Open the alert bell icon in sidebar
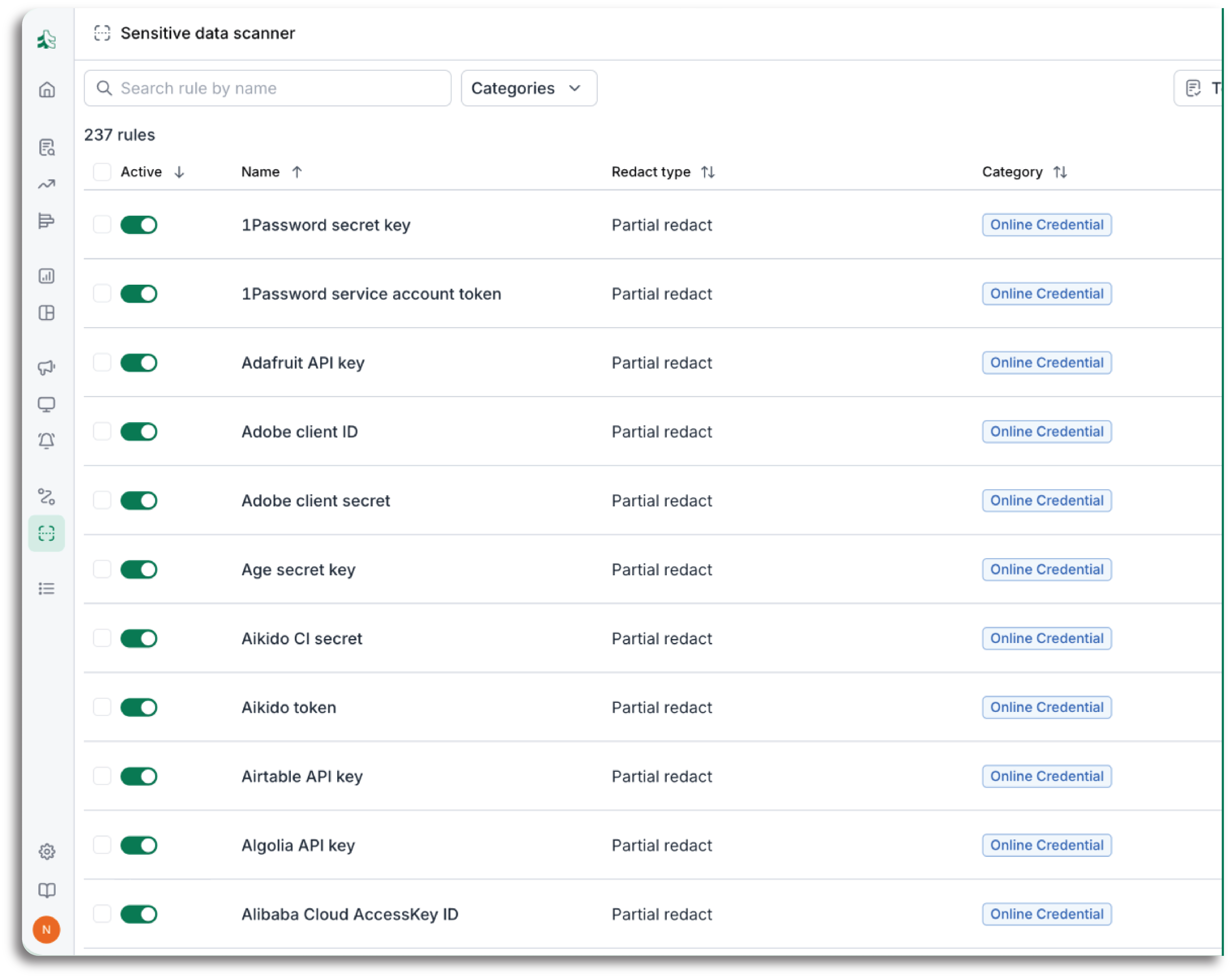Image resolution: width=1232 pixels, height=978 pixels. click(47, 441)
